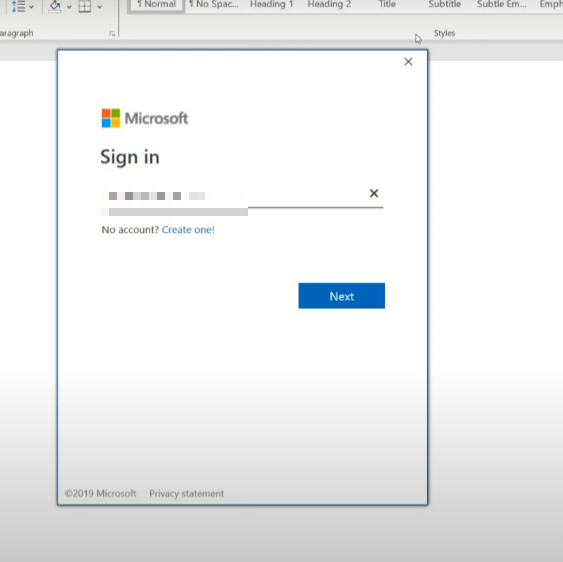This screenshot has width=563, height=562.
Task: Open the Privacy statement link
Action: click(x=186, y=493)
